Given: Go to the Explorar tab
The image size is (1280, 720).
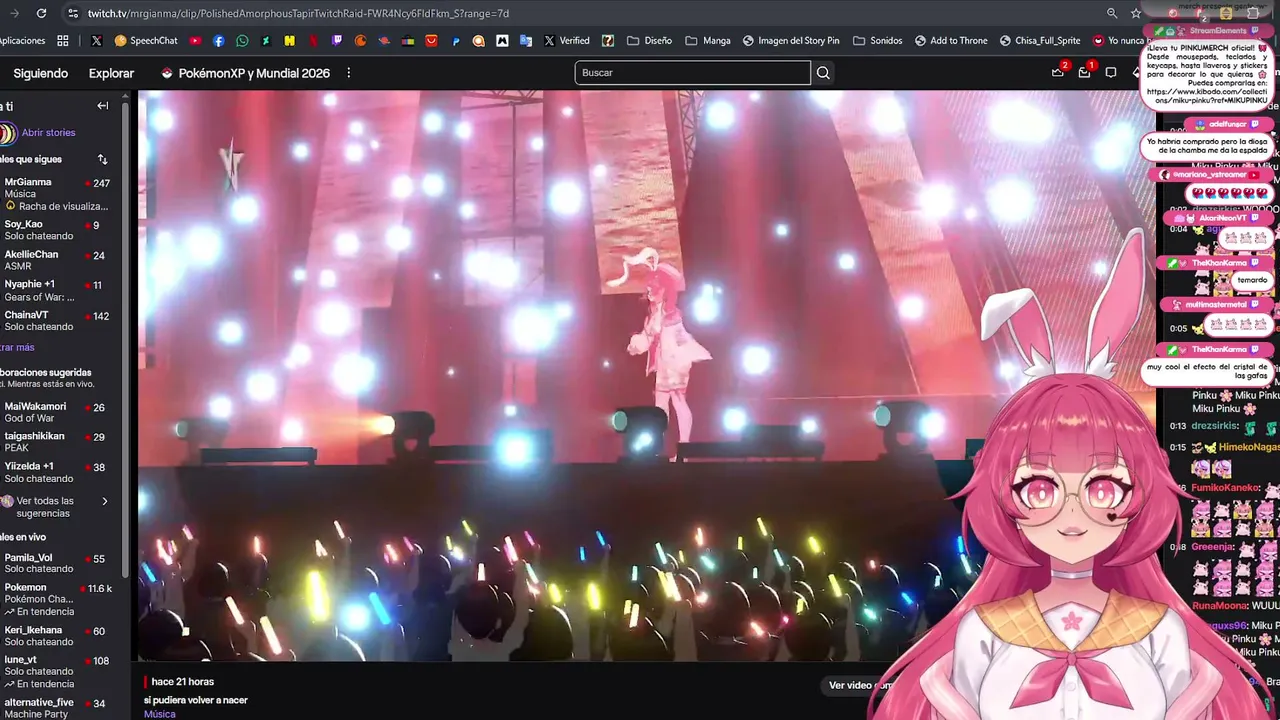Looking at the screenshot, I should click(111, 73).
